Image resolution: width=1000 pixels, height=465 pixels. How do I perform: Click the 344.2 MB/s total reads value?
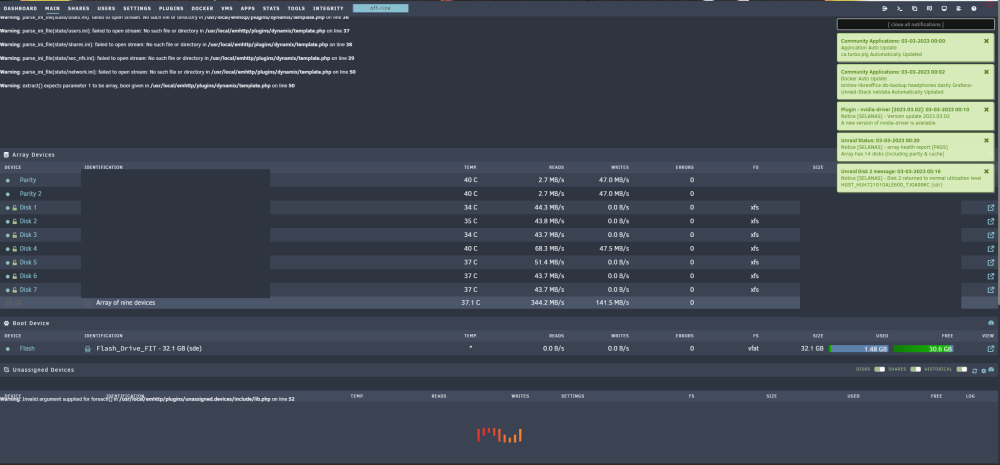[x=547, y=303]
